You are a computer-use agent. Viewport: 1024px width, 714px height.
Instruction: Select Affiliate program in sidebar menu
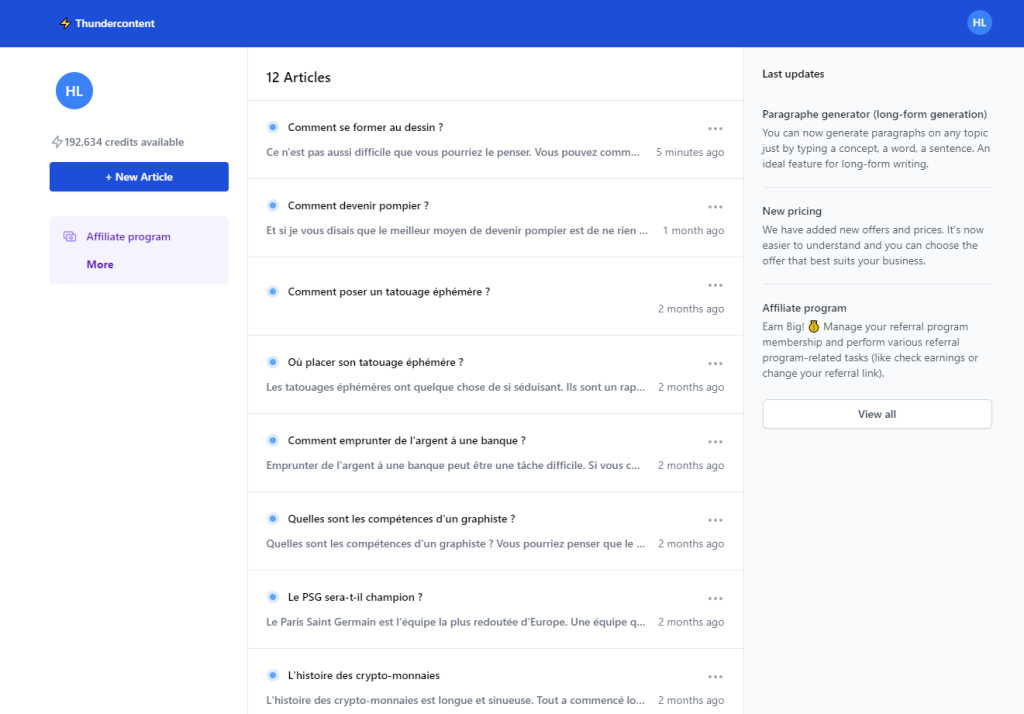click(x=128, y=237)
